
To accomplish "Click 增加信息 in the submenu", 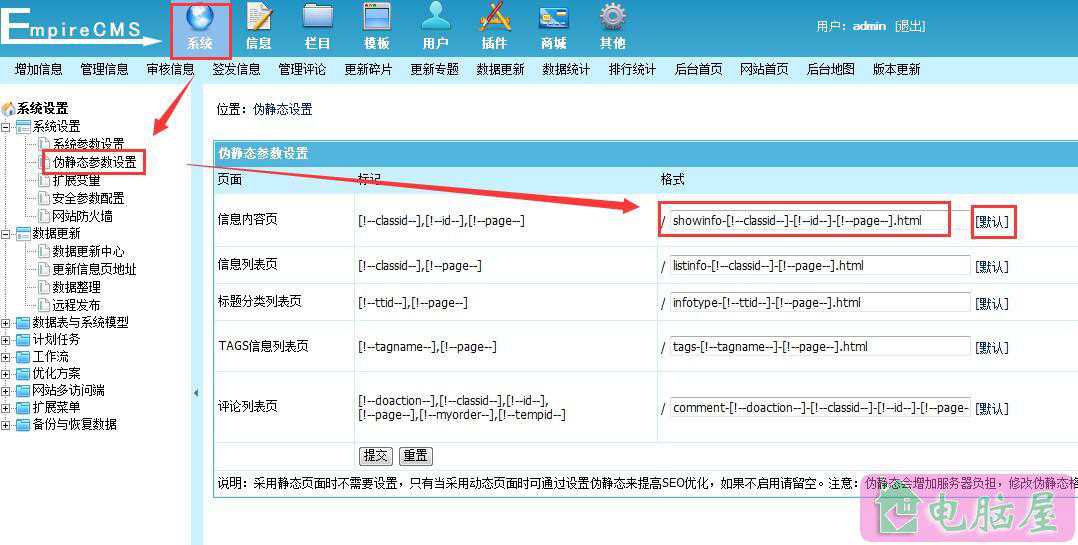I will point(38,69).
